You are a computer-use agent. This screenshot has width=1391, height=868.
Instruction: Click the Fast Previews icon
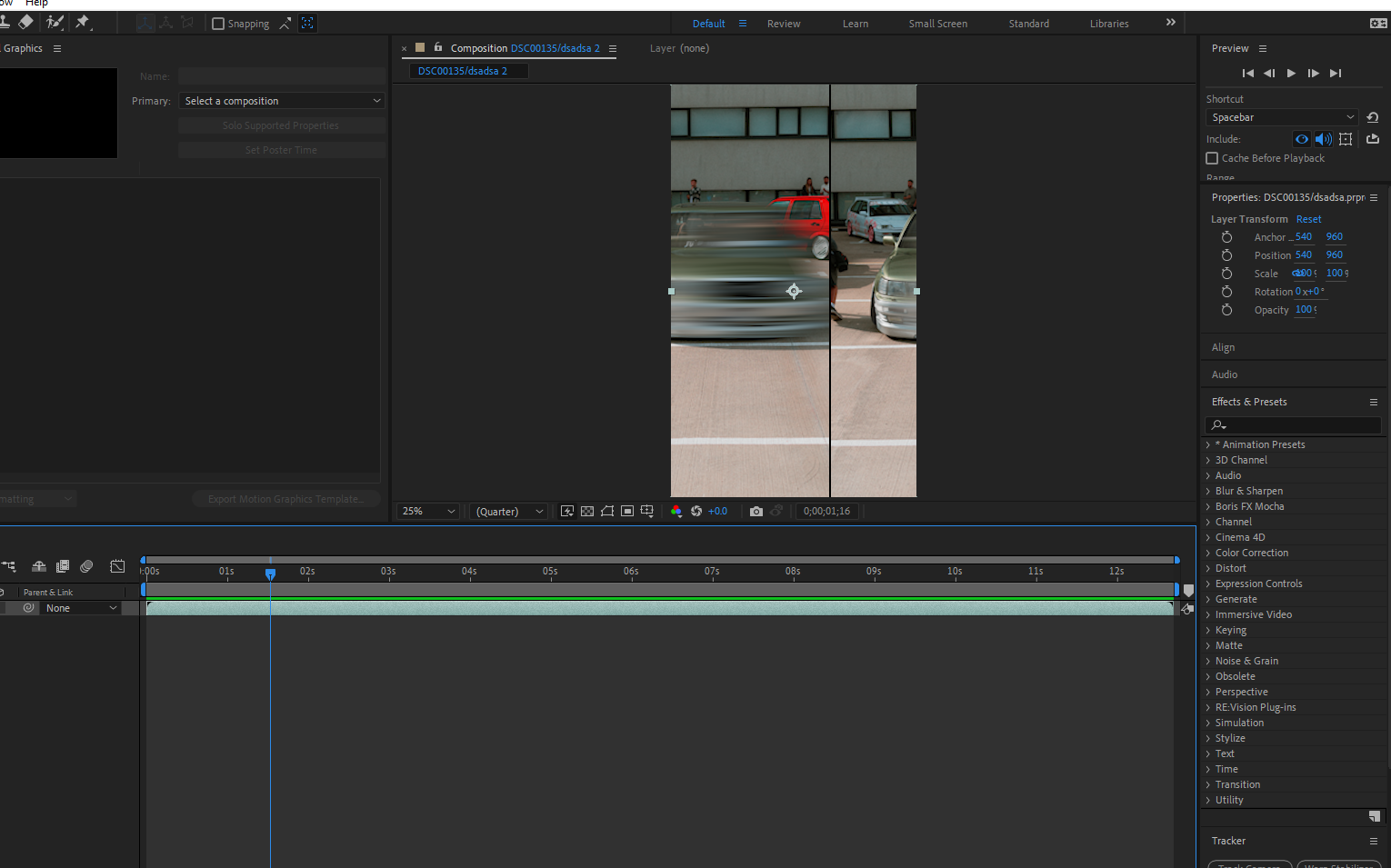(x=567, y=511)
